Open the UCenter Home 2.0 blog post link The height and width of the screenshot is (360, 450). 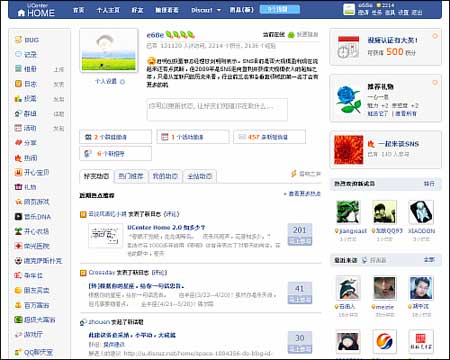166,227
